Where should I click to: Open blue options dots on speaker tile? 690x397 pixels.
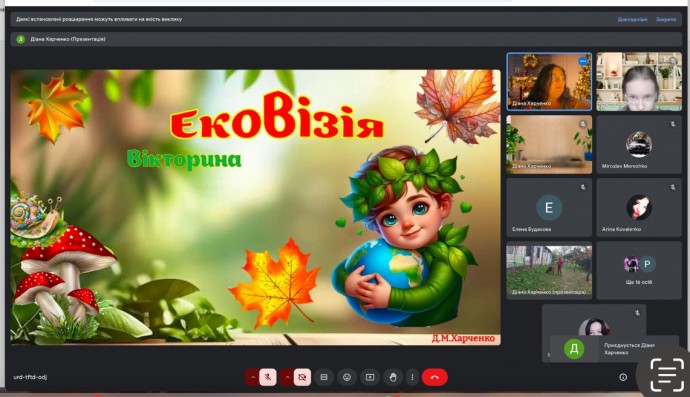(583, 61)
